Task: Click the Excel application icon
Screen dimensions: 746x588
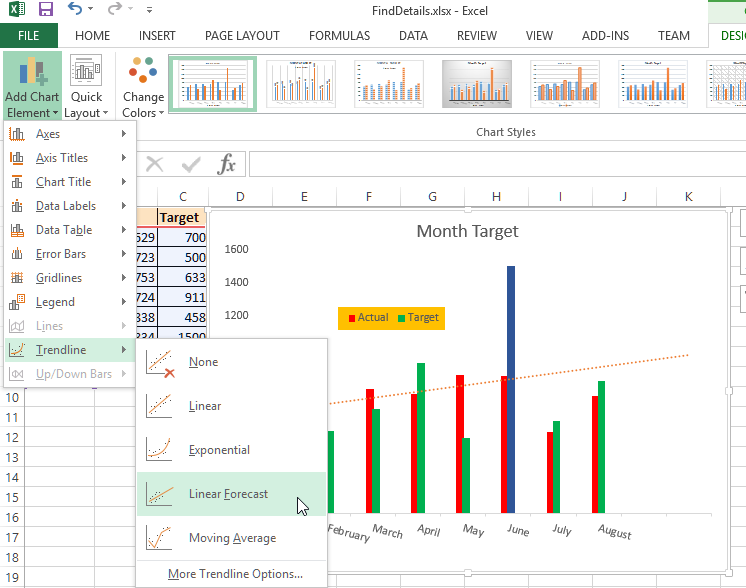Action: tap(17, 9)
